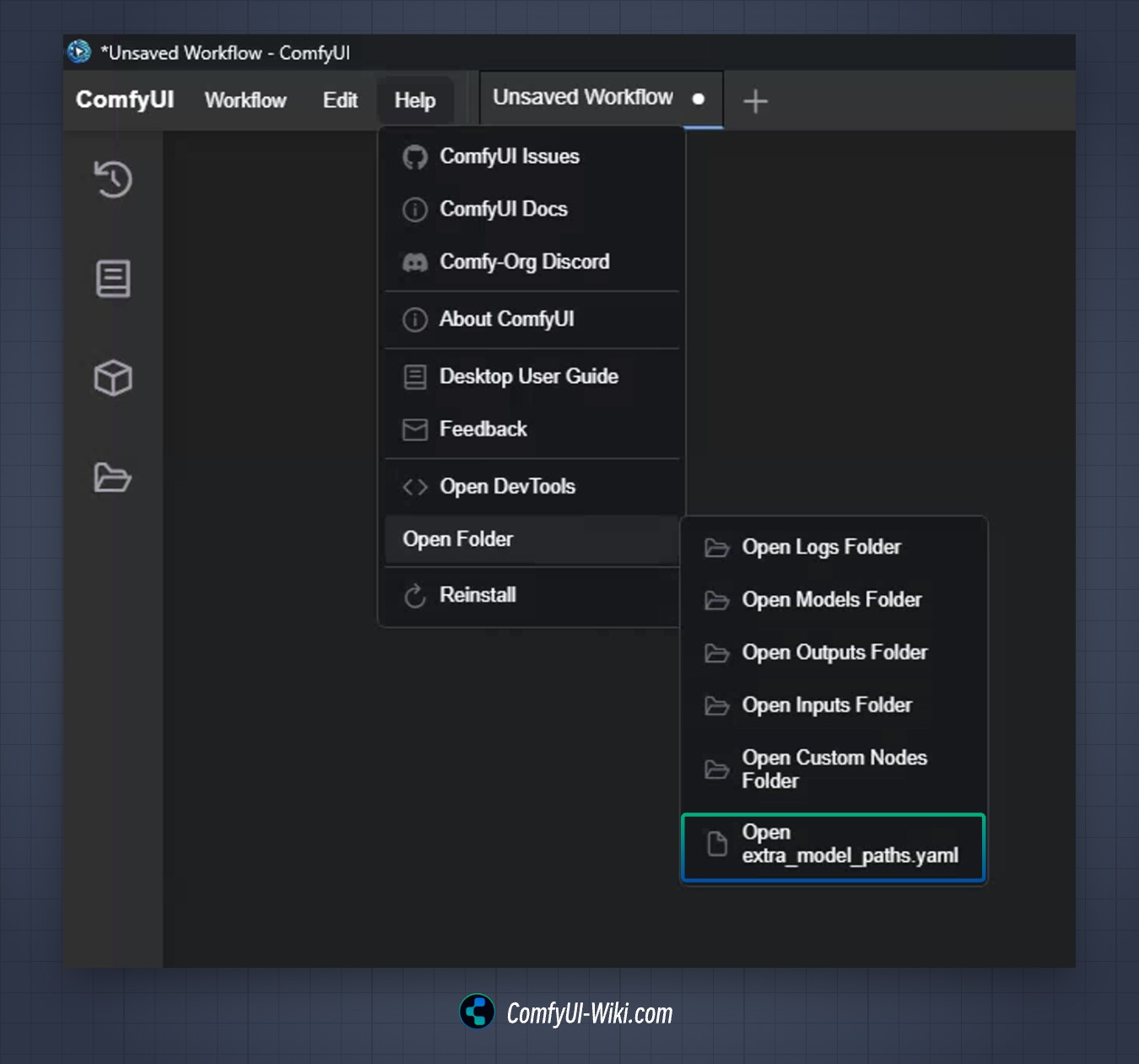1139x1064 pixels.
Task: Open Desktop User Guide entry
Action: point(532,377)
